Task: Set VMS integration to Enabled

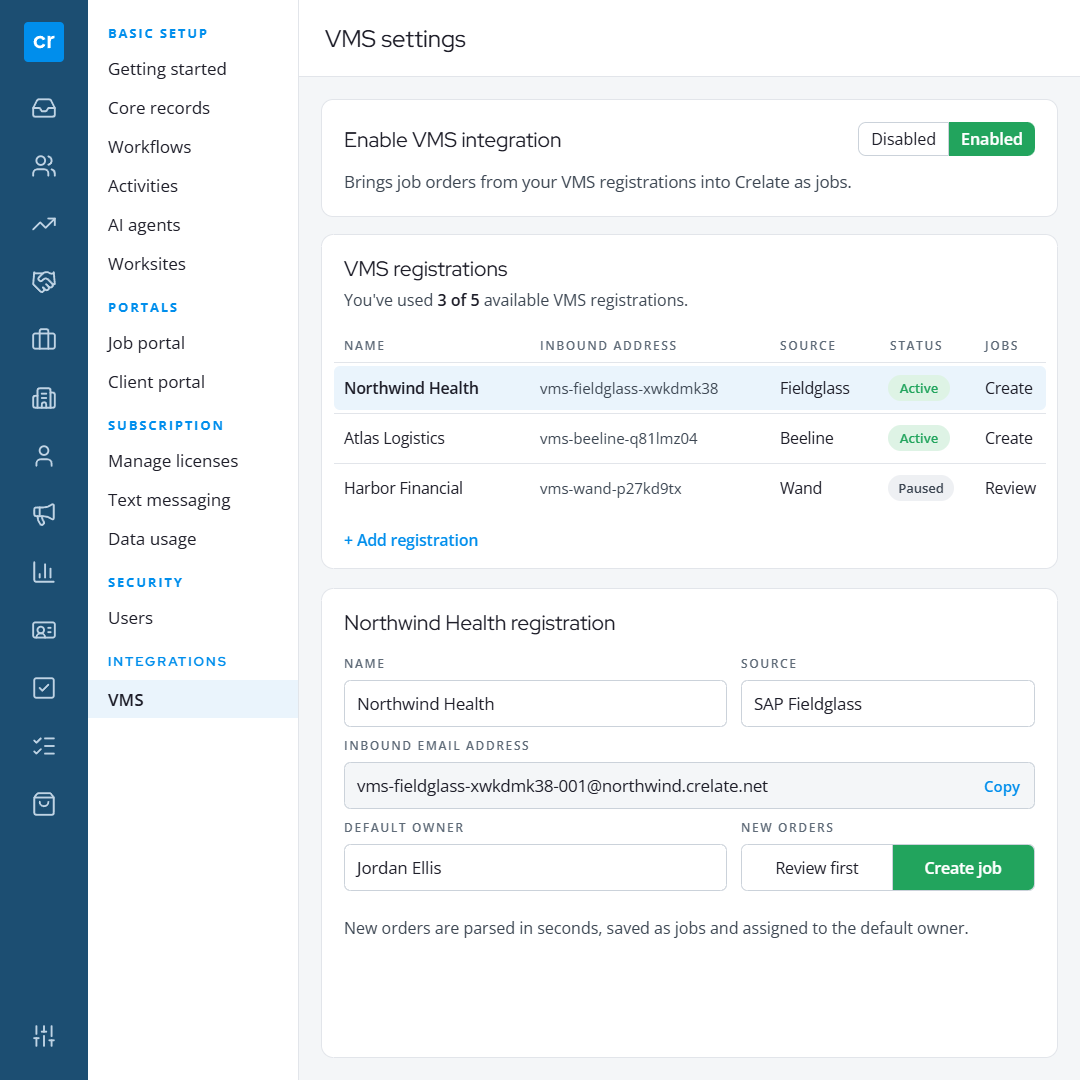Action: point(991,139)
